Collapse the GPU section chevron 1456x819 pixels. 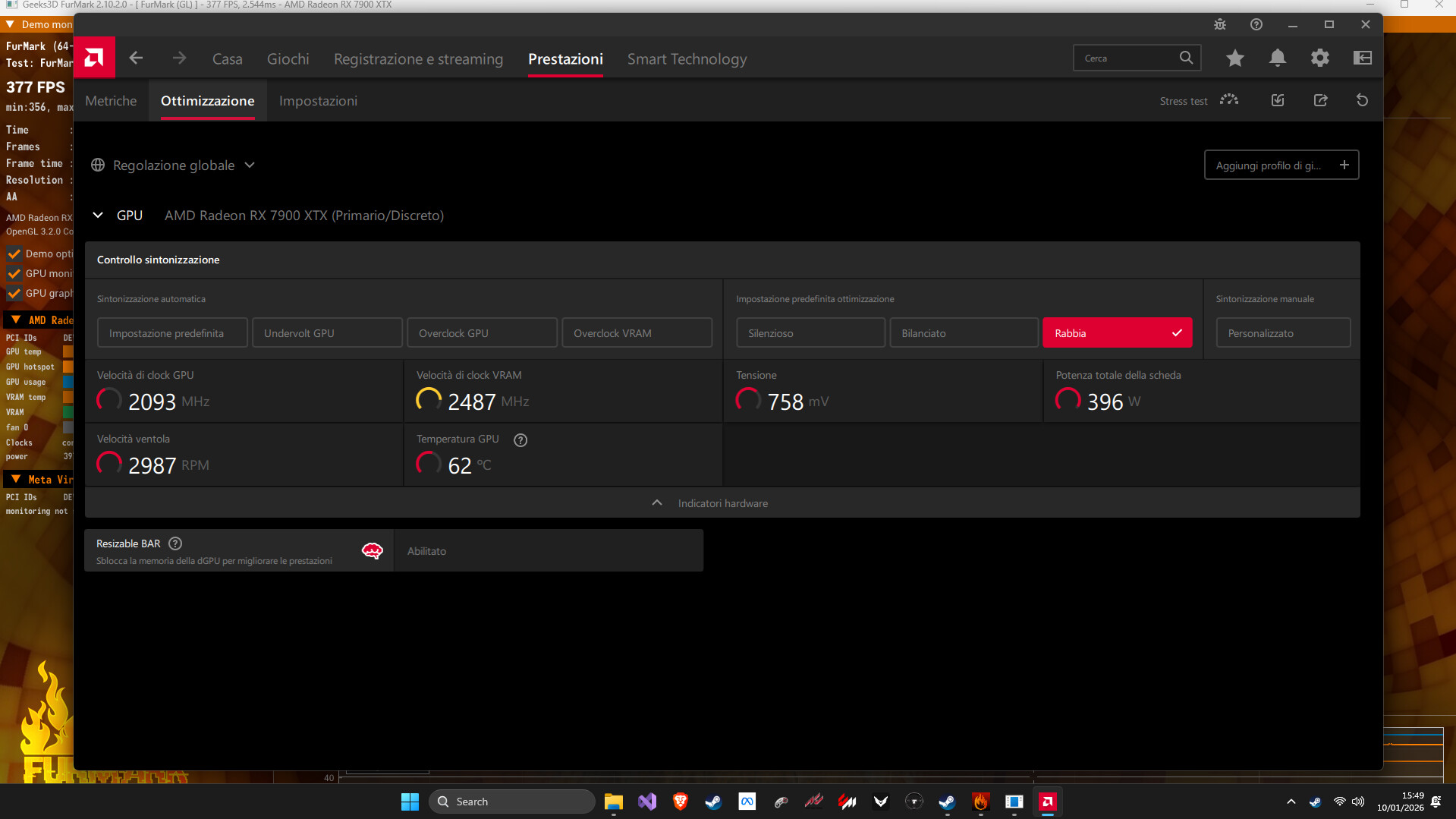click(x=98, y=216)
